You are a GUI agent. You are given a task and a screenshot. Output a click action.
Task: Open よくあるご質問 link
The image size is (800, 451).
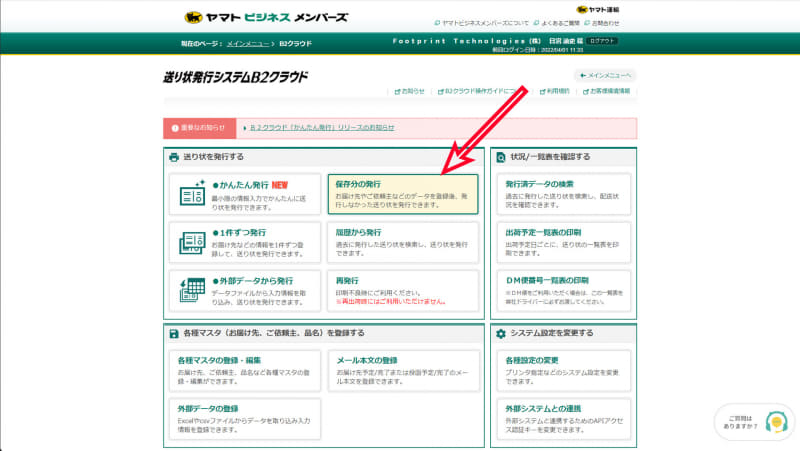coord(556,23)
